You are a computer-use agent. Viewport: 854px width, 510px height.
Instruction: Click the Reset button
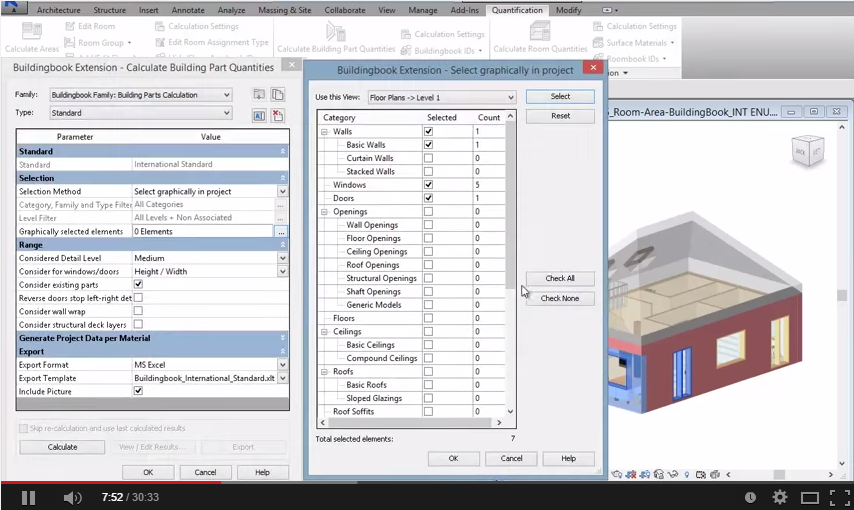[560, 116]
